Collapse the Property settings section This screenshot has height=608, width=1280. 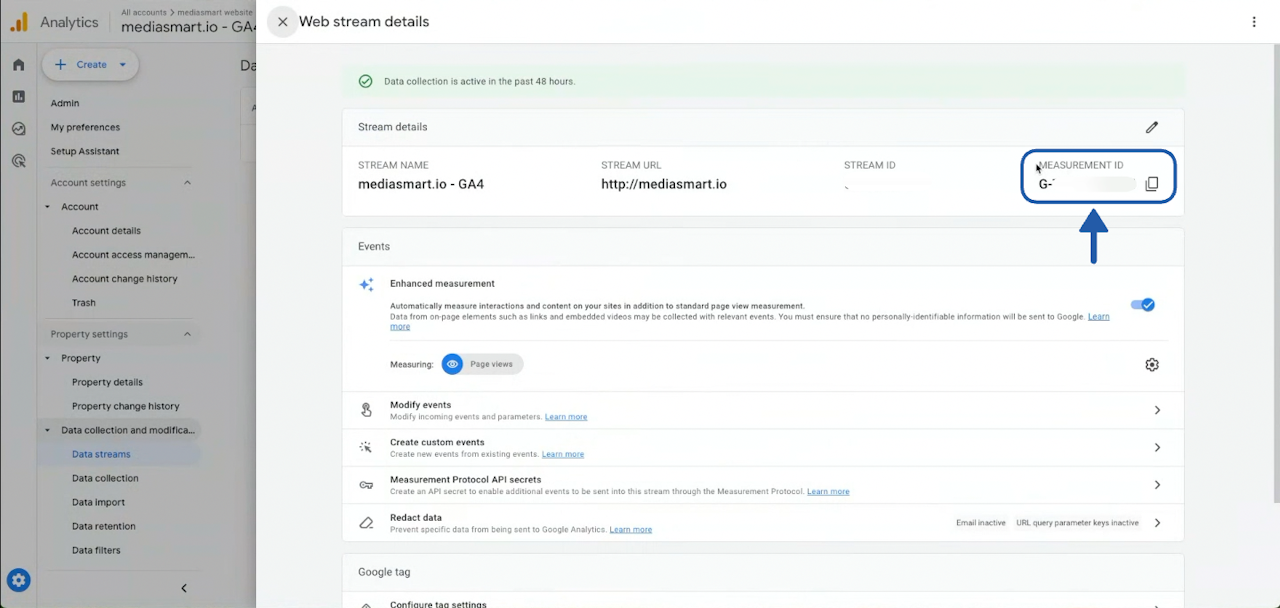pyautogui.click(x=187, y=334)
